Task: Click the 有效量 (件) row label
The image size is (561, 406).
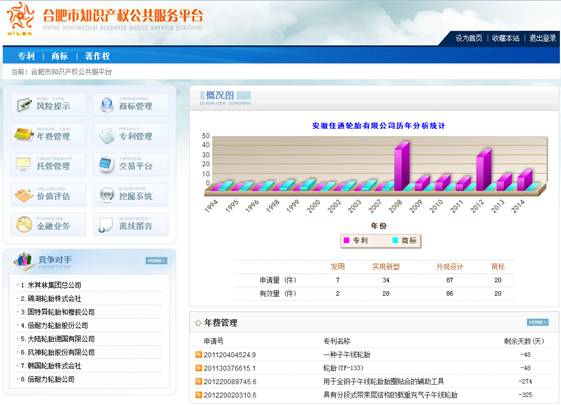Action: coord(278,294)
